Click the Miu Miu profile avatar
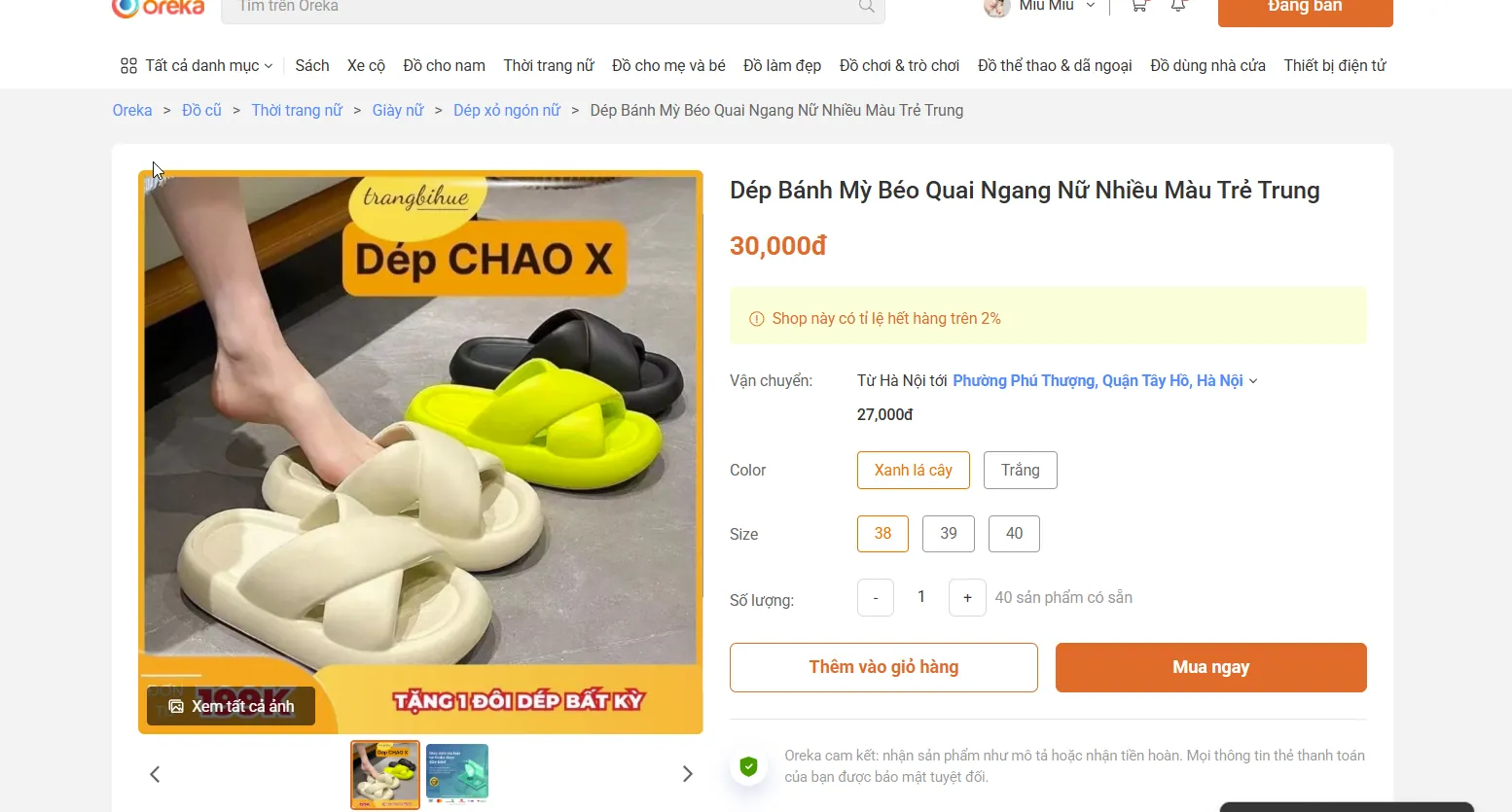1512x812 pixels. 996,8
